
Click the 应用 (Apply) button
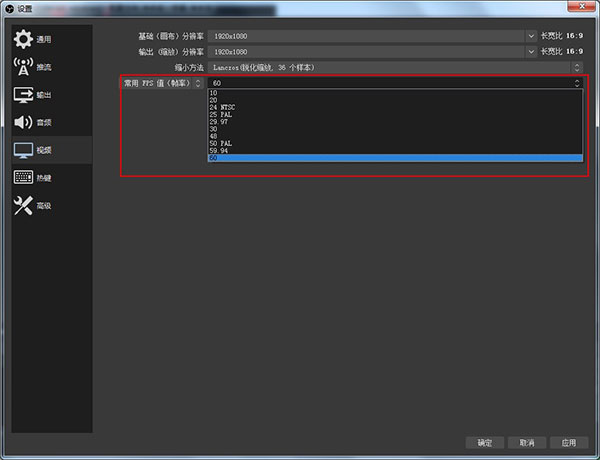(x=569, y=443)
